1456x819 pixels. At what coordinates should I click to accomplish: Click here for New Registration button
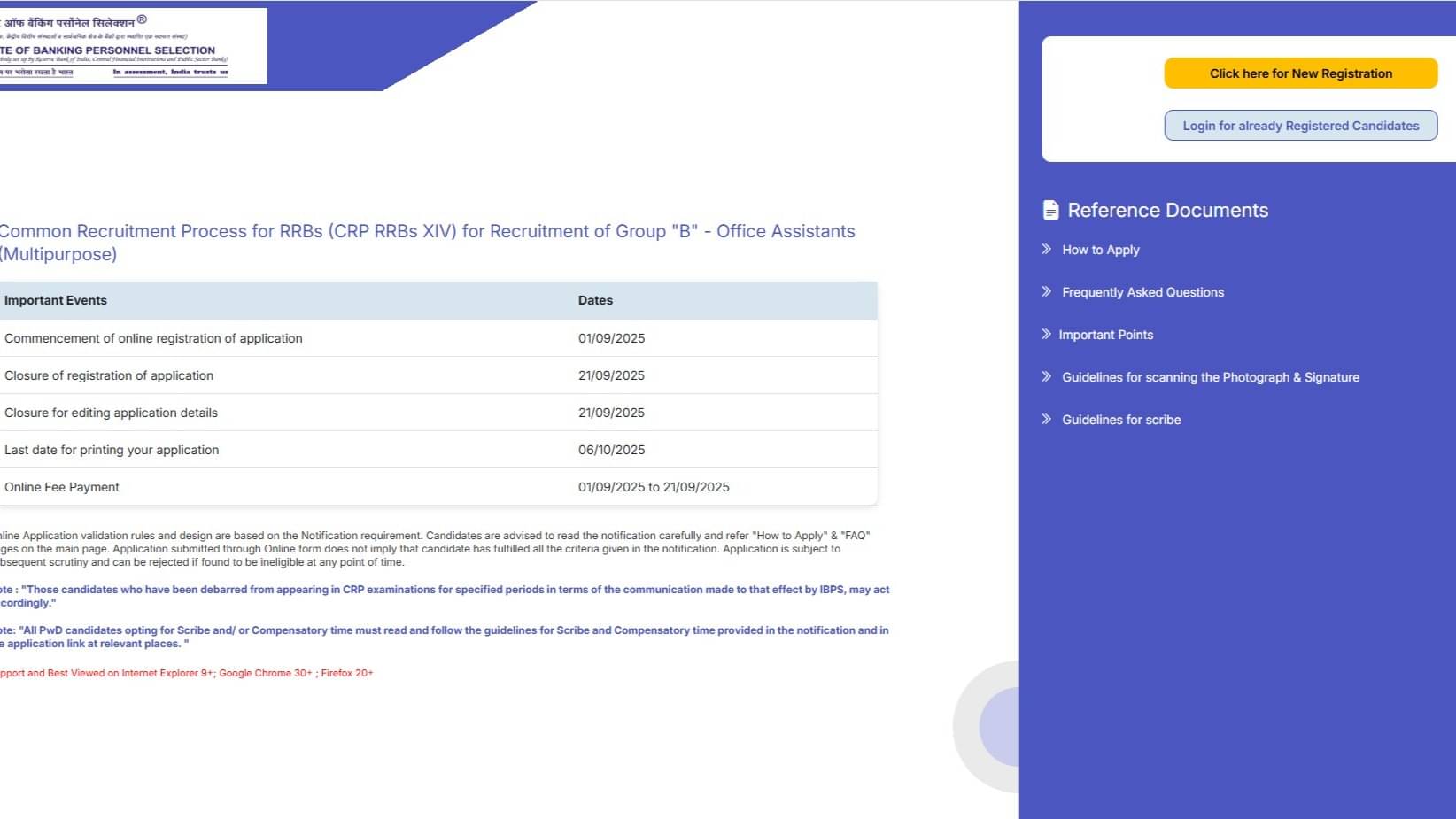[x=1300, y=73]
